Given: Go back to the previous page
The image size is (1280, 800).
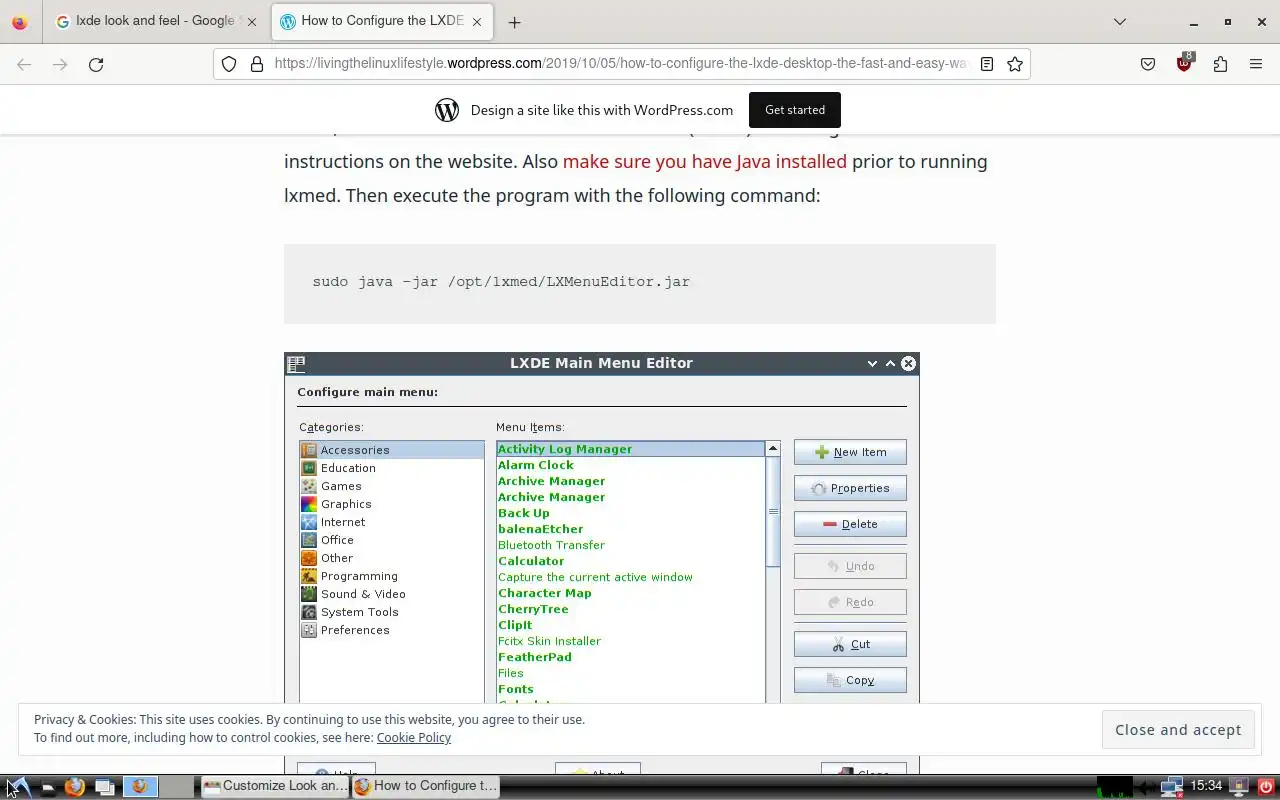Looking at the screenshot, I should tap(24, 64).
